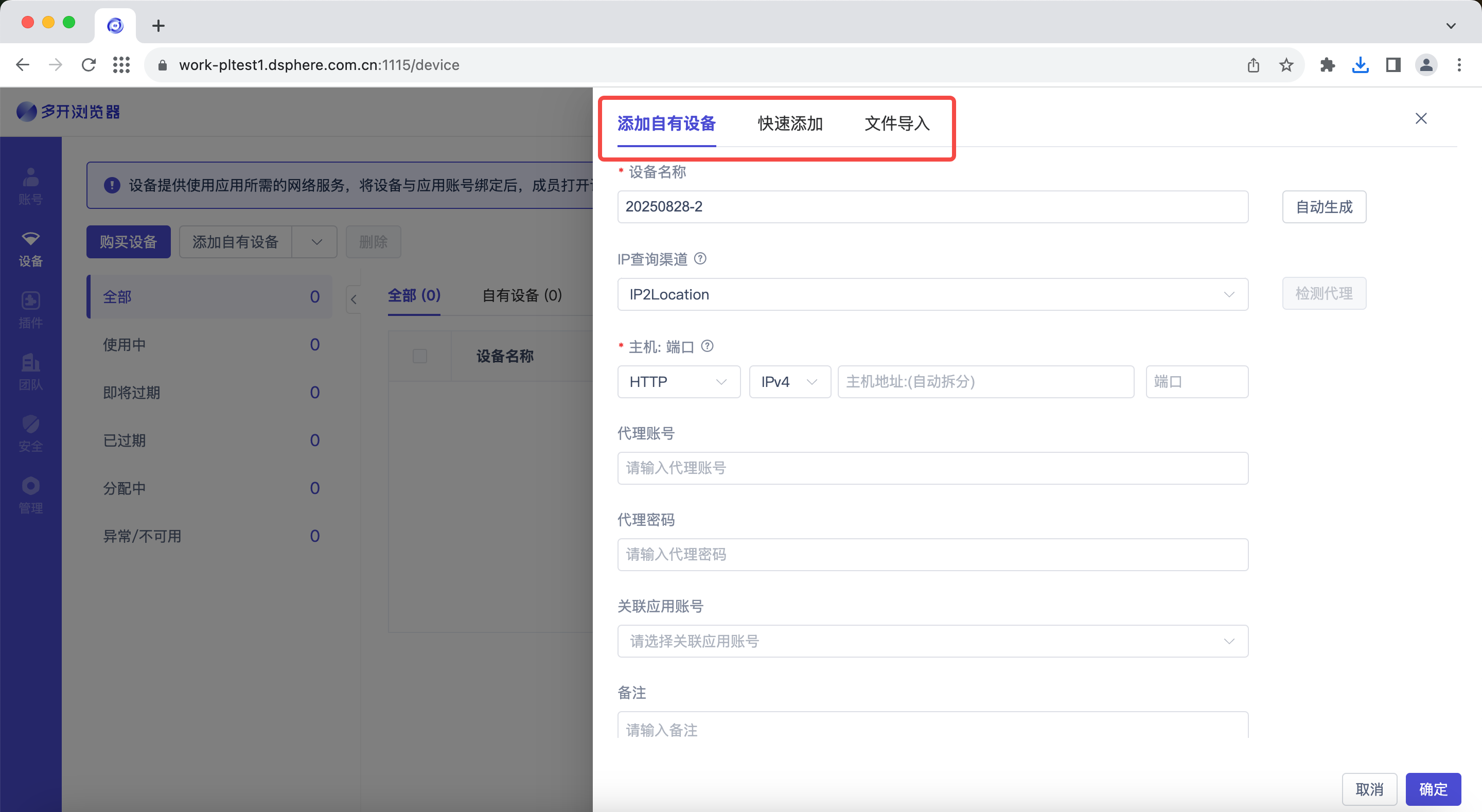This screenshot has height=812, width=1482.
Task: Click the 购买设备 button
Action: [128, 242]
